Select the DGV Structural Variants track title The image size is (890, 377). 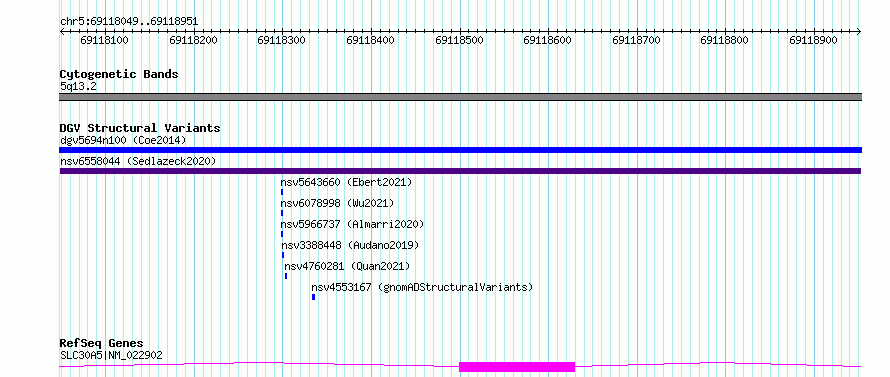(140, 128)
